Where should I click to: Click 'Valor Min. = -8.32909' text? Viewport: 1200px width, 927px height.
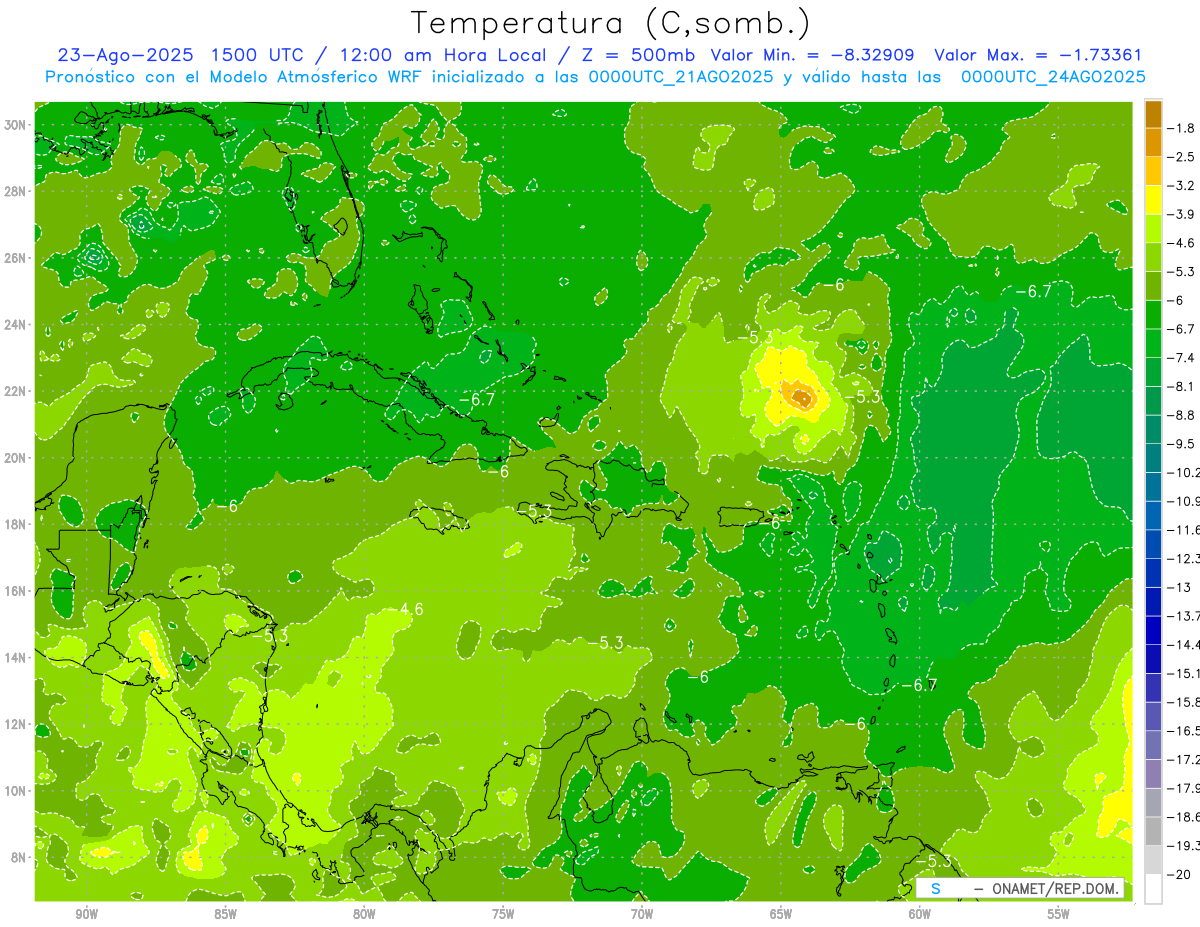point(813,56)
